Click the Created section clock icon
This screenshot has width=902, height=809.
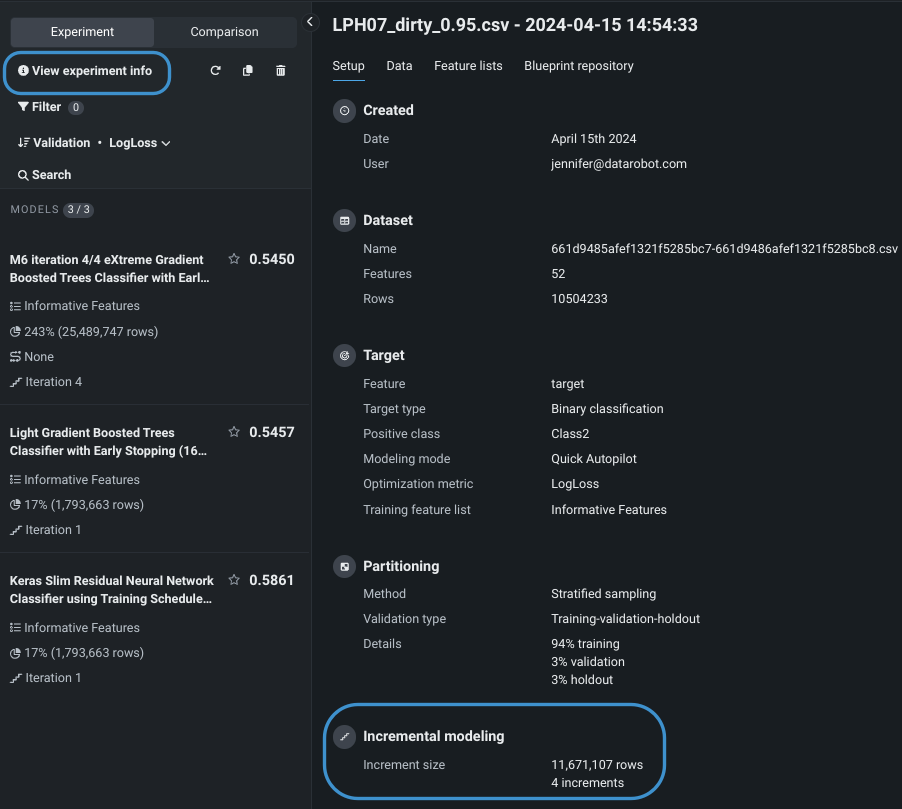[x=344, y=111]
